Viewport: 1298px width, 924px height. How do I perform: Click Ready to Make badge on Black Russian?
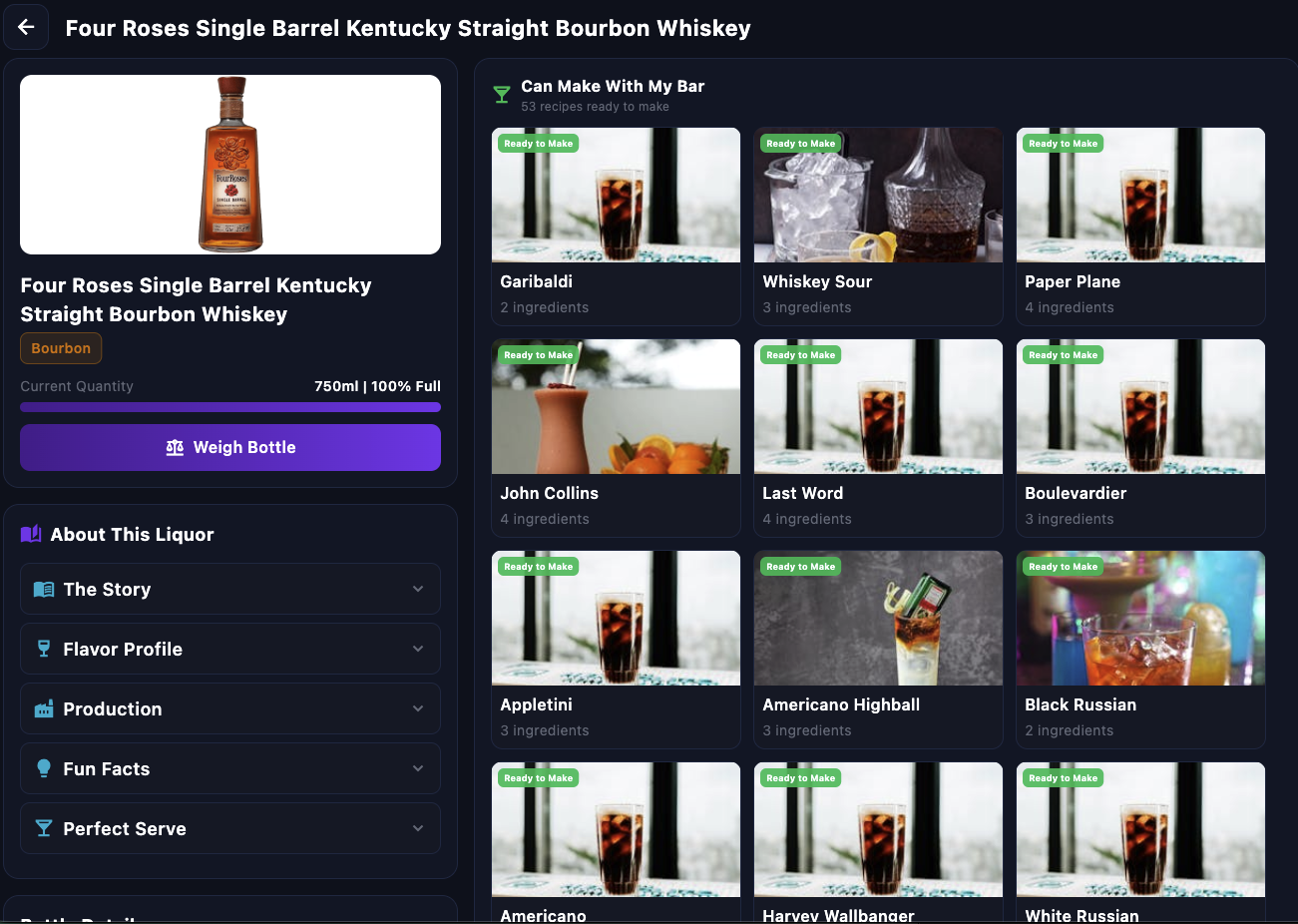tap(1064, 567)
